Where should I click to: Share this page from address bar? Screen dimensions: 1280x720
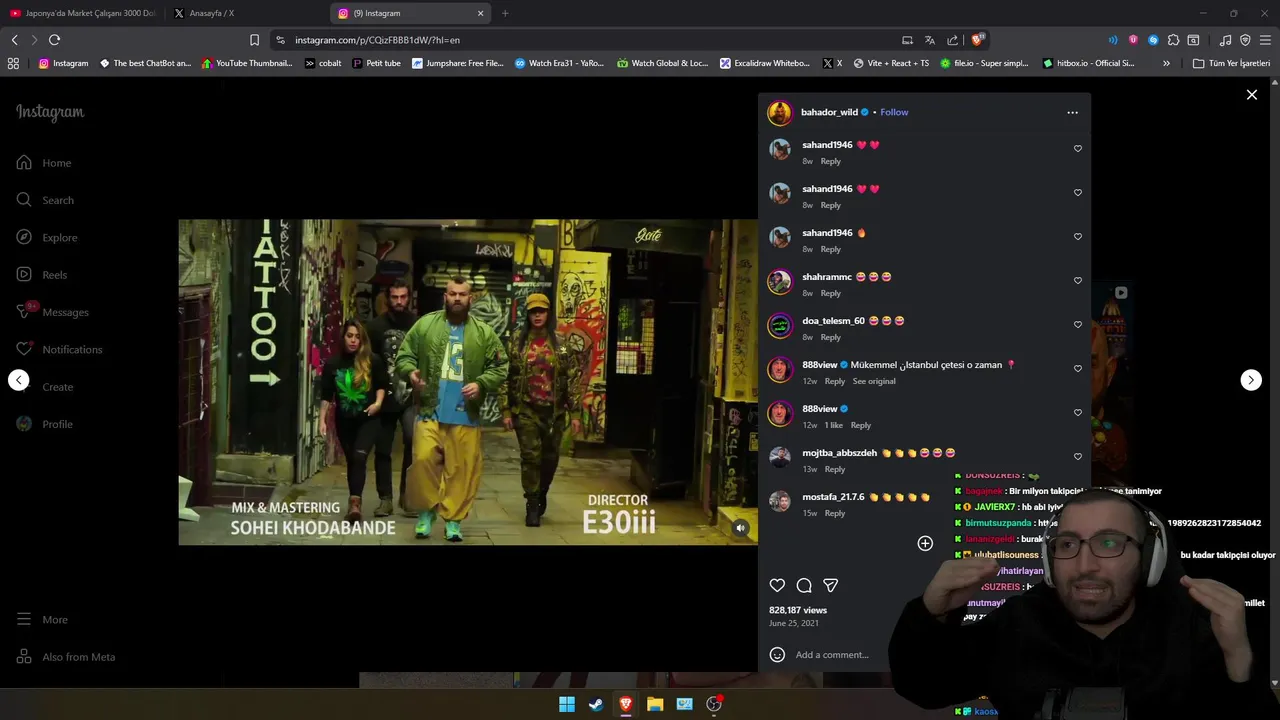(x=952, y=40)
